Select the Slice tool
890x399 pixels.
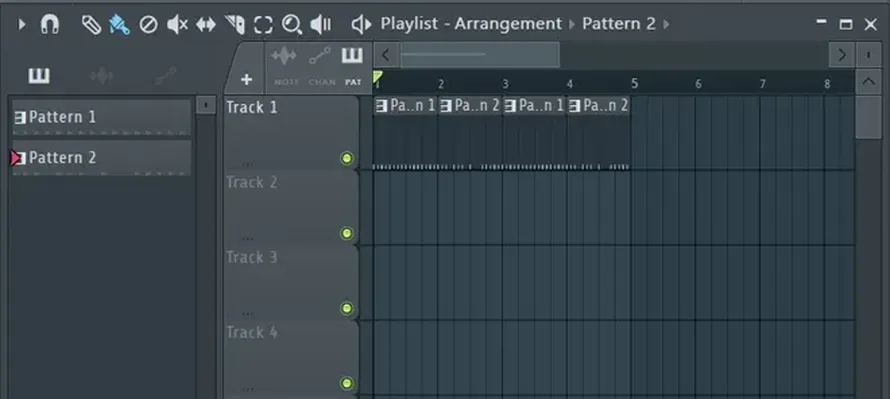click(234, 24)
